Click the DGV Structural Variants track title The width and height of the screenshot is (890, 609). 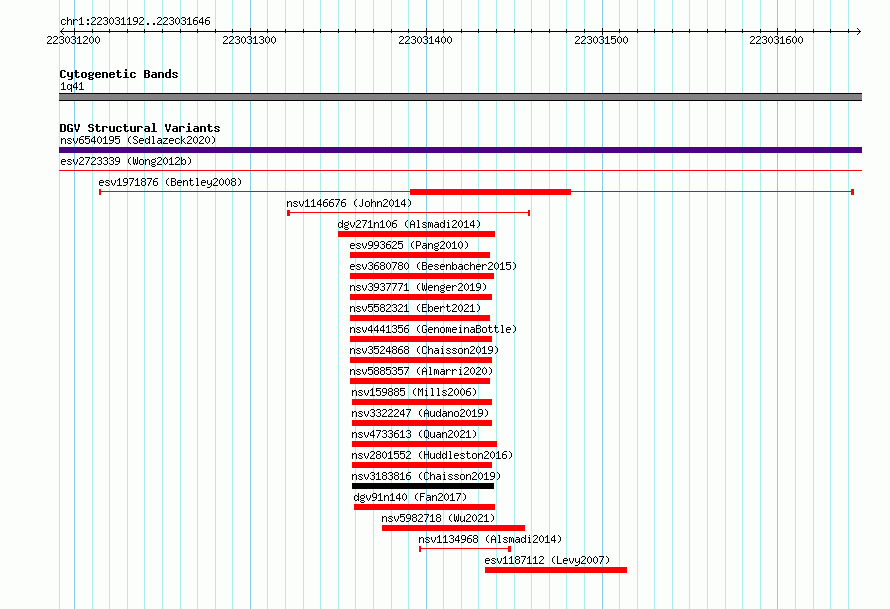point(140,128)
